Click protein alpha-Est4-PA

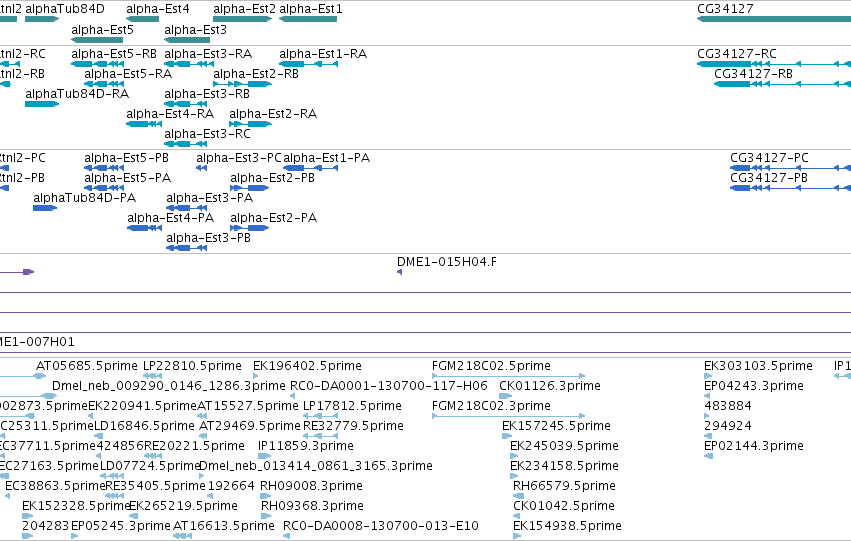point(144,228)
